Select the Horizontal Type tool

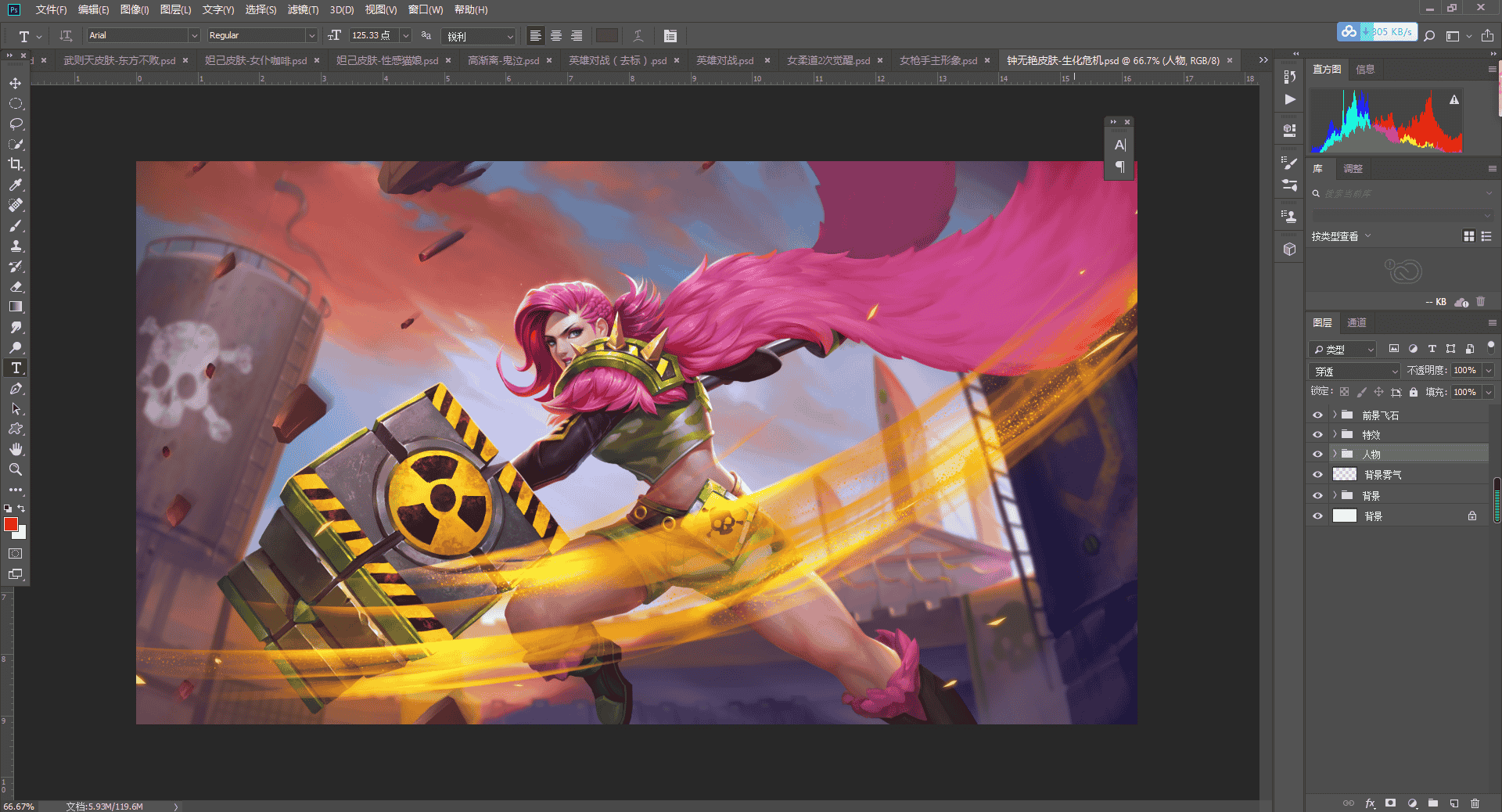pos(16,368)
